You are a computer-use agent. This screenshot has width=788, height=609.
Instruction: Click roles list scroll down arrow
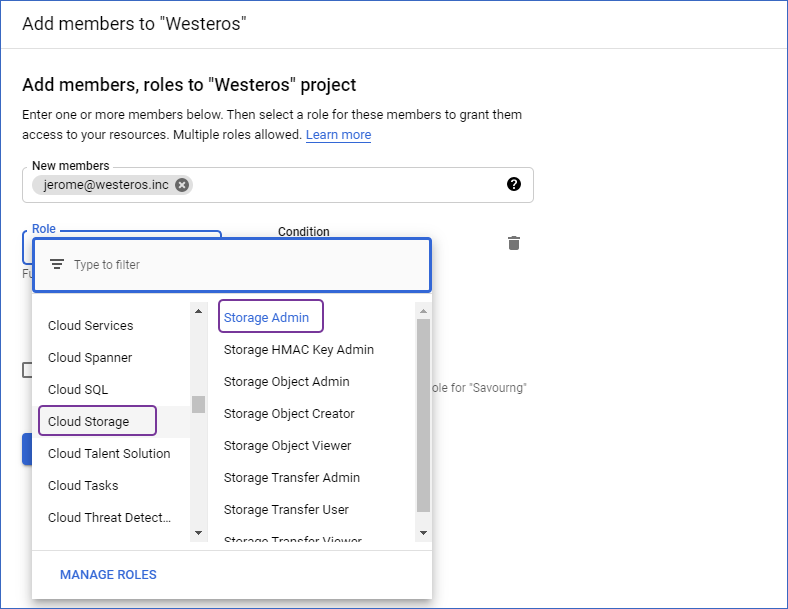click(x=423, y=533)
